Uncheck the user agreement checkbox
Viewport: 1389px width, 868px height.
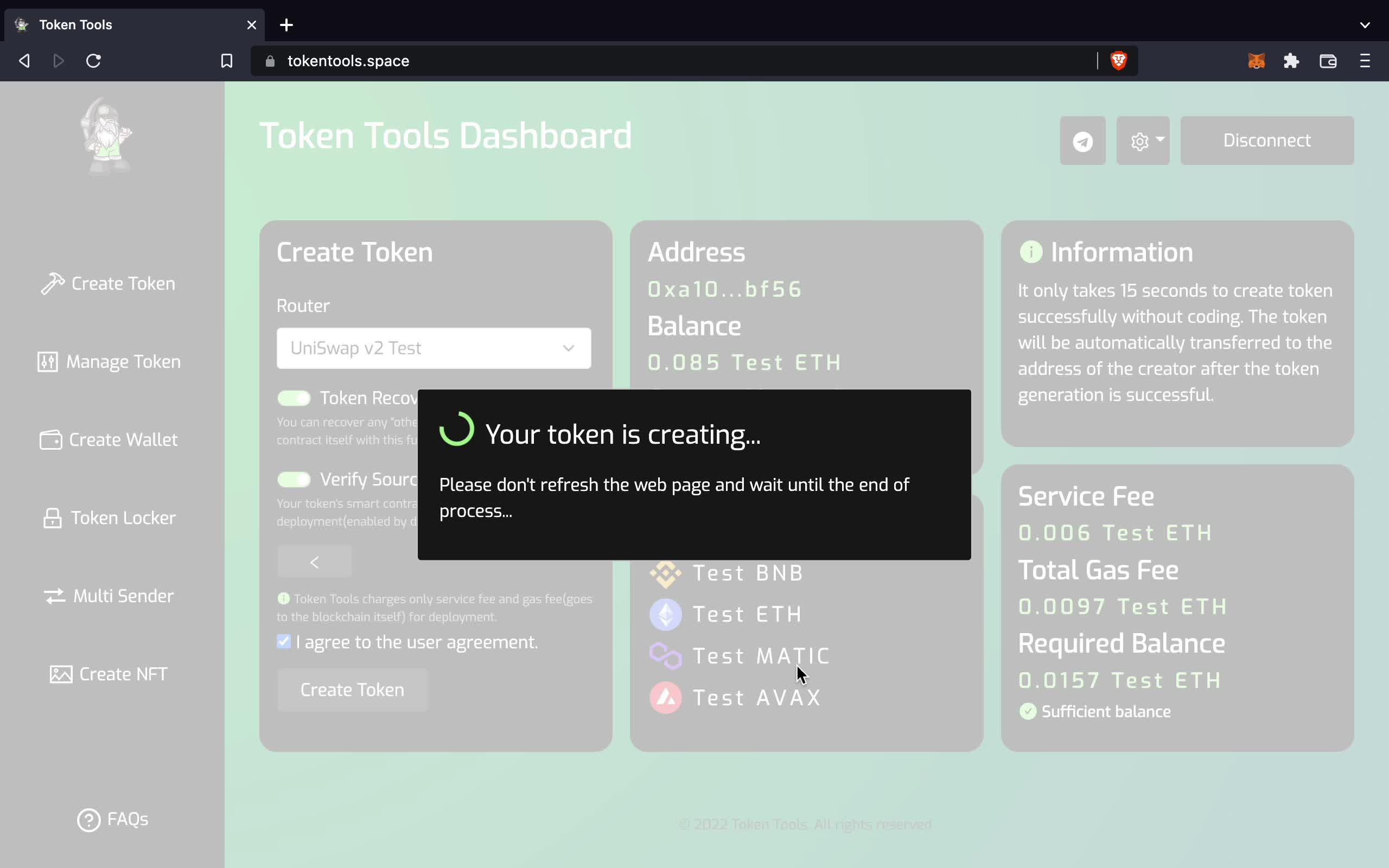pos(284,641)
